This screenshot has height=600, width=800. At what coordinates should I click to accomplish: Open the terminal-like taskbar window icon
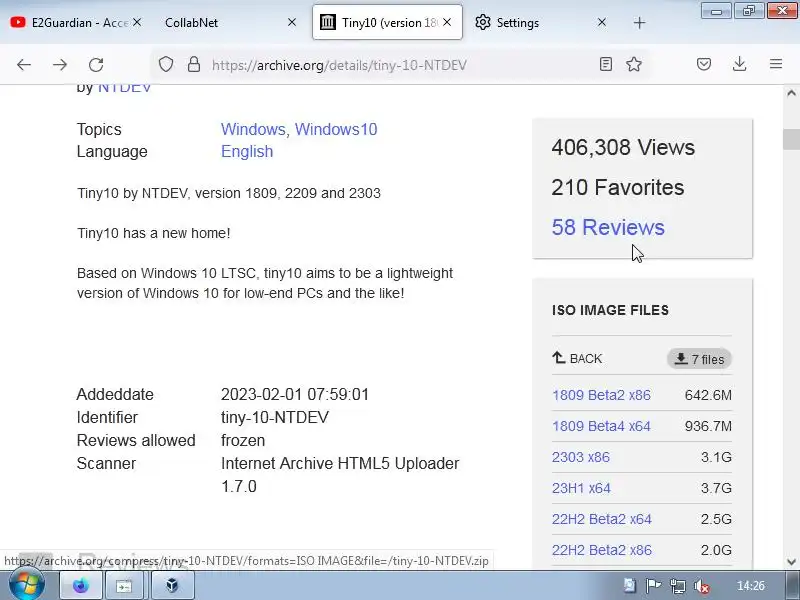coord(124,586)
